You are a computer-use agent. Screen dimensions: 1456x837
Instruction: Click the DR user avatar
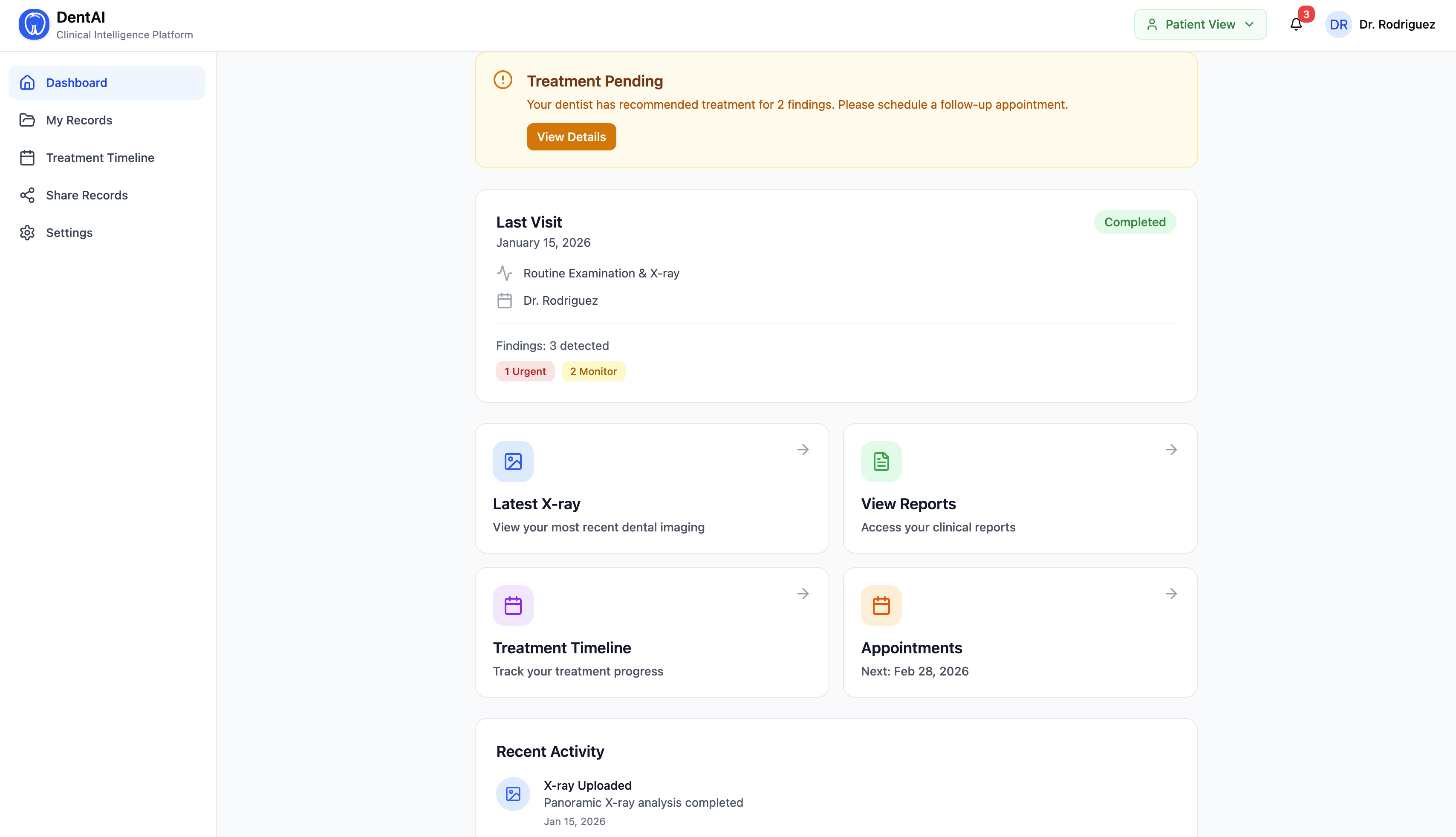1338,25
